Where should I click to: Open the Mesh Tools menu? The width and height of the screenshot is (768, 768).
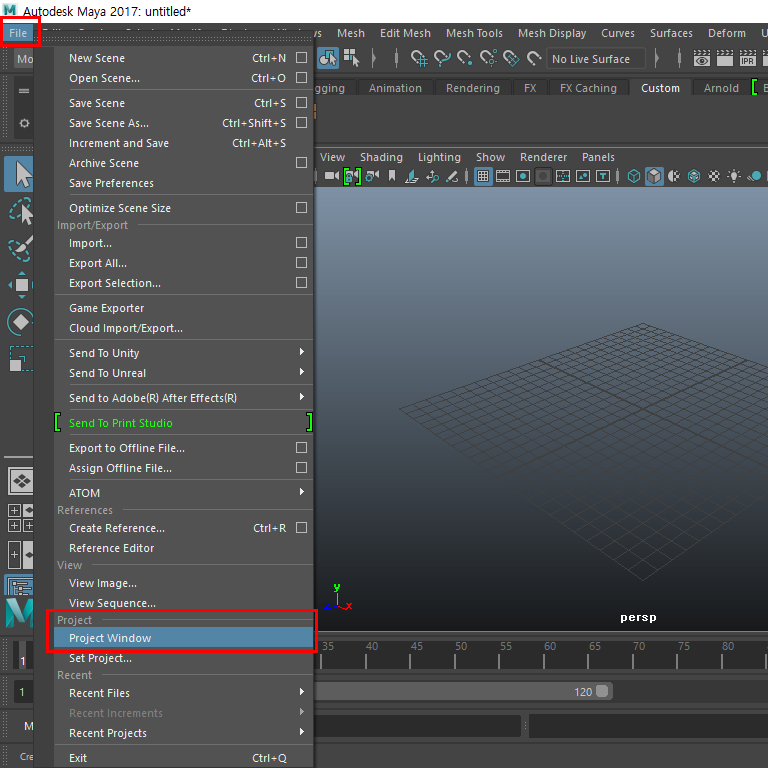(x=474, y=33)
